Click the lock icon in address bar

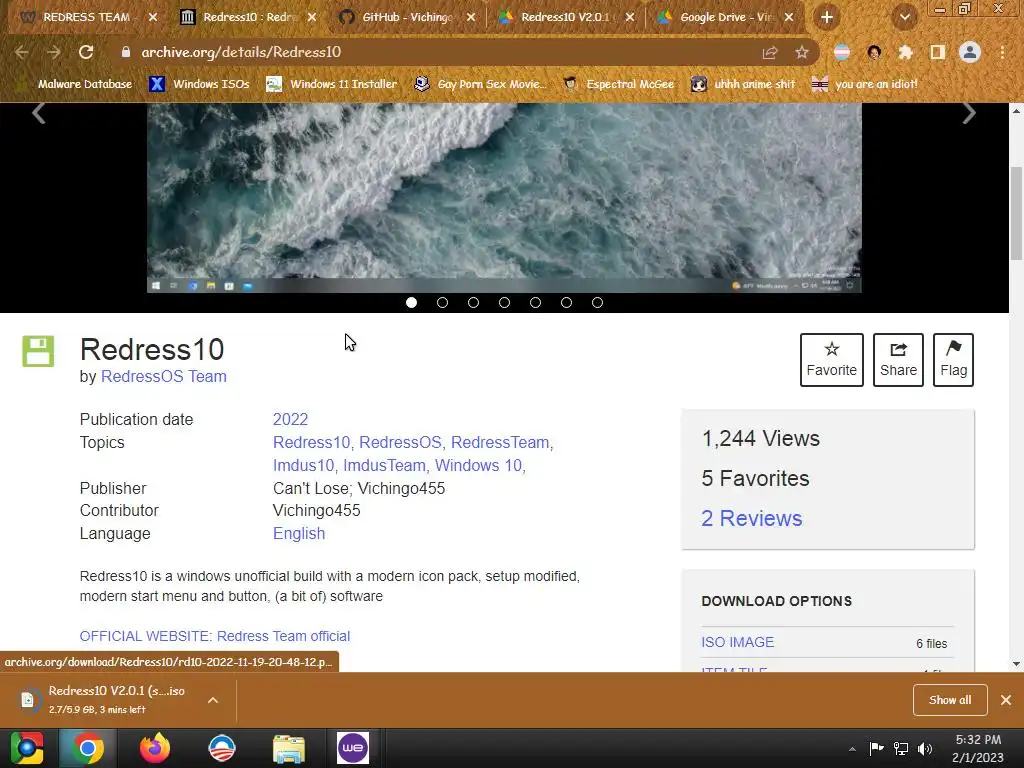126,52
